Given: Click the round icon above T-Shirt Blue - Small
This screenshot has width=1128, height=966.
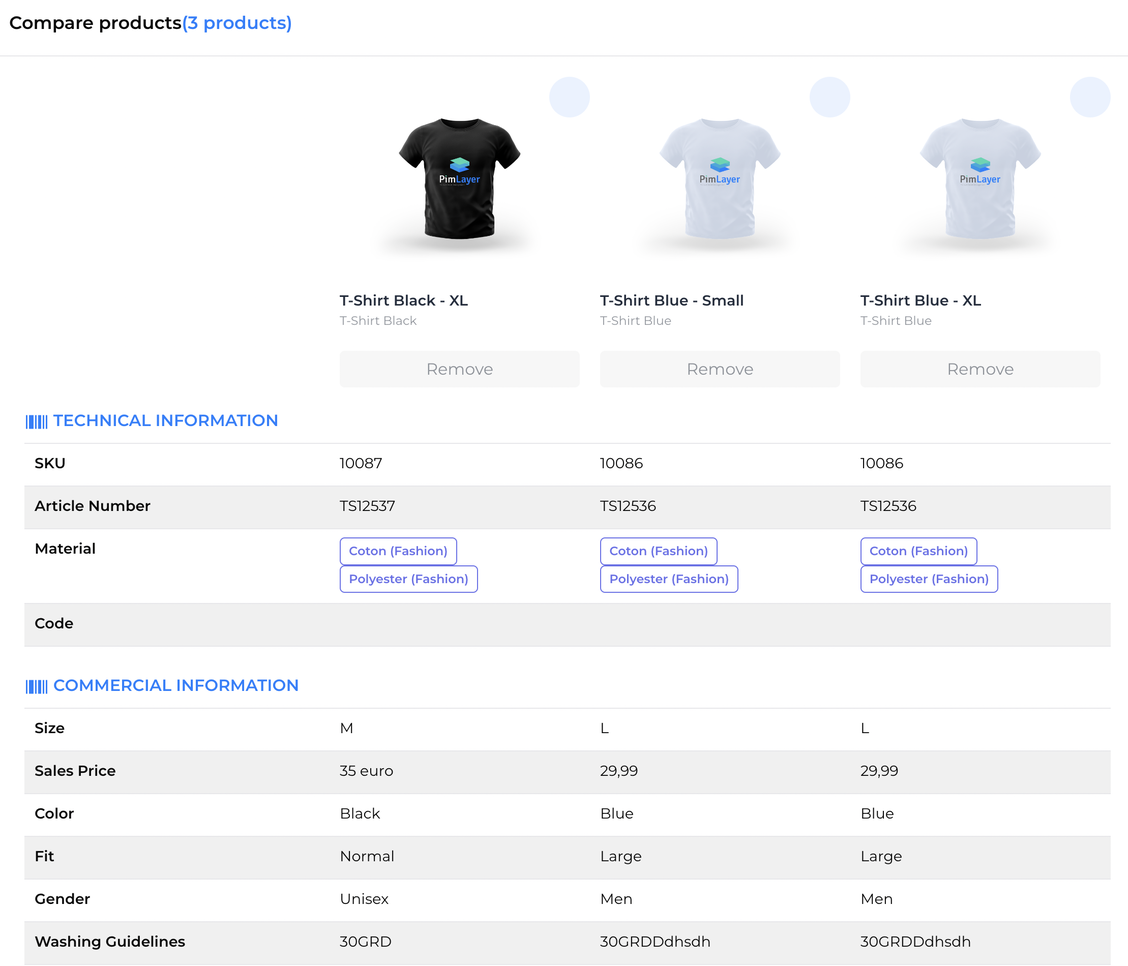Looking at the screenshot, I should 829,97.
